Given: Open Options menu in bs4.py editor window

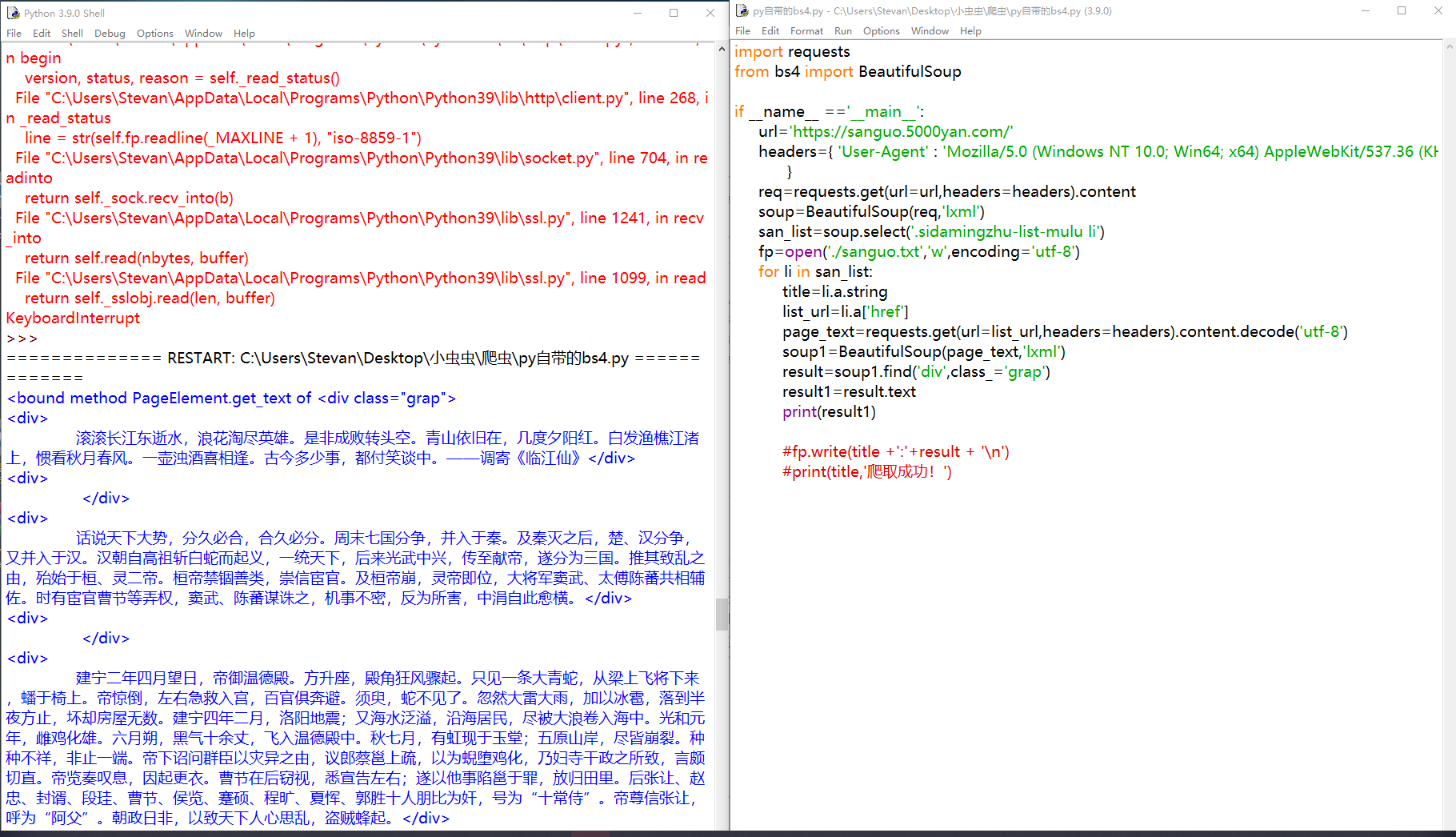Looking at the screenshot, I should [881, 31].
